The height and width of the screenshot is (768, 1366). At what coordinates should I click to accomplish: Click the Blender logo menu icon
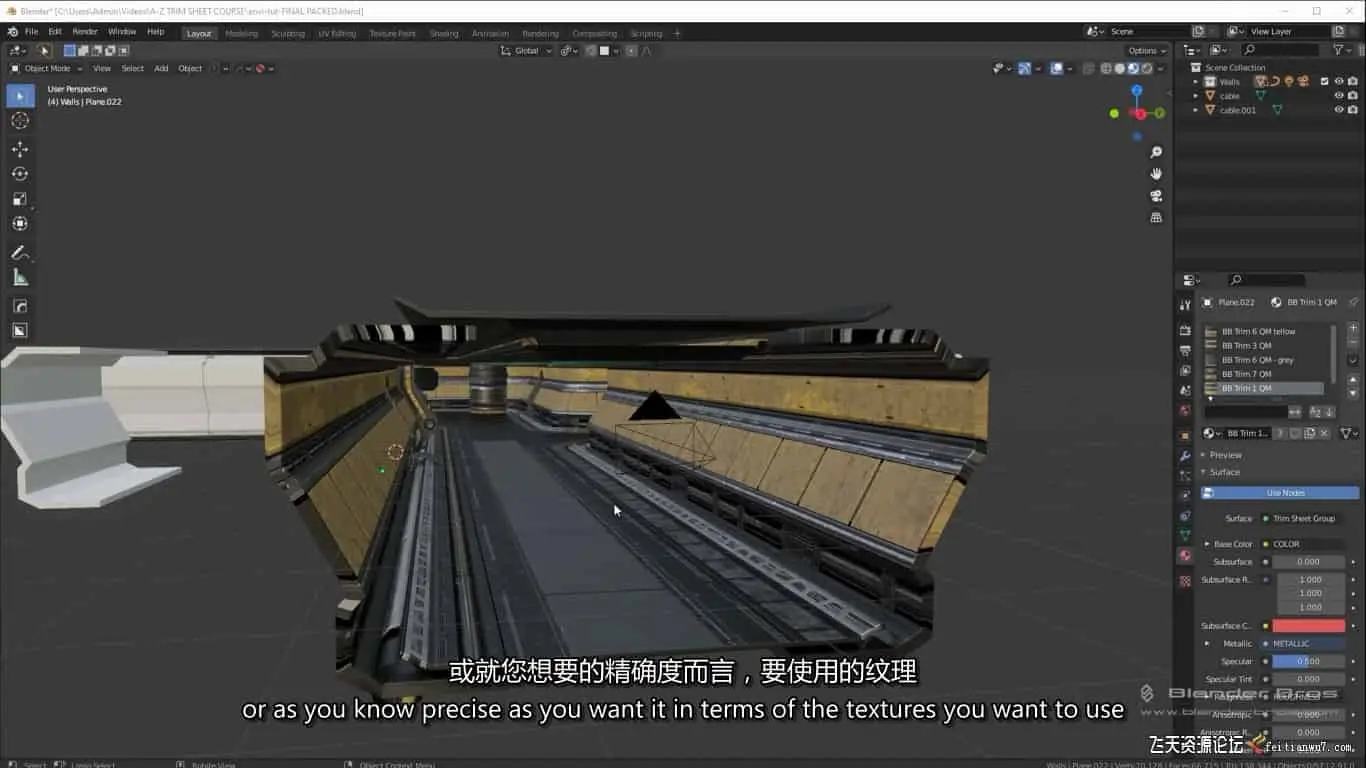point(13,32)
